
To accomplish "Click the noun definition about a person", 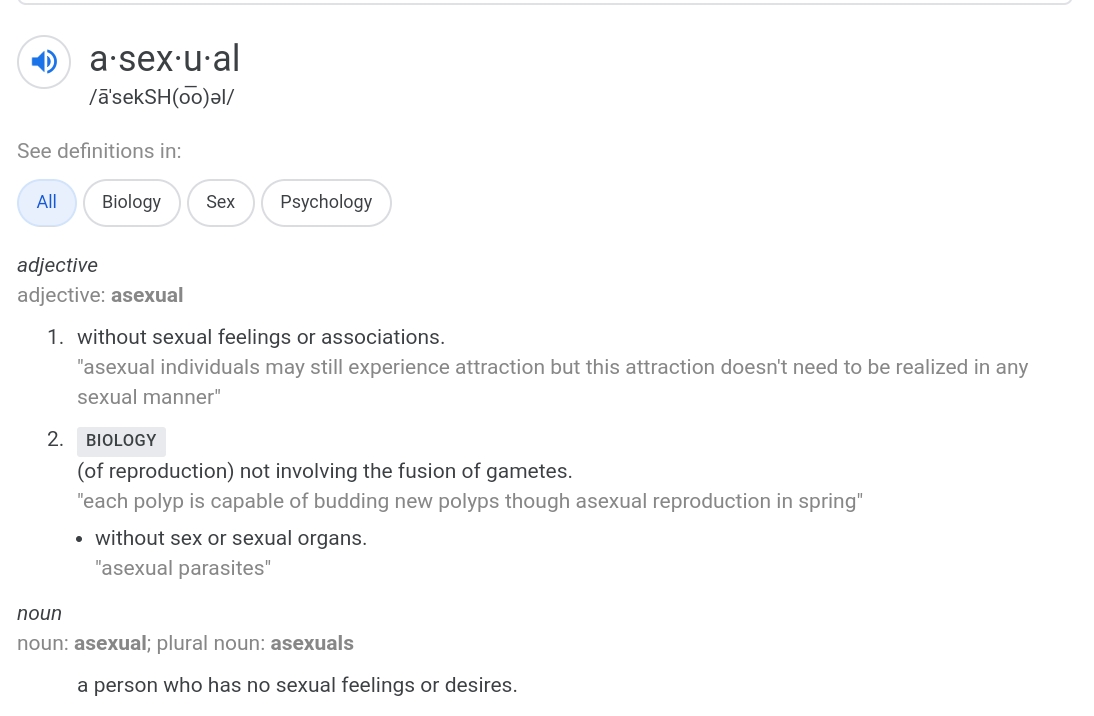I will click(297, 685).
